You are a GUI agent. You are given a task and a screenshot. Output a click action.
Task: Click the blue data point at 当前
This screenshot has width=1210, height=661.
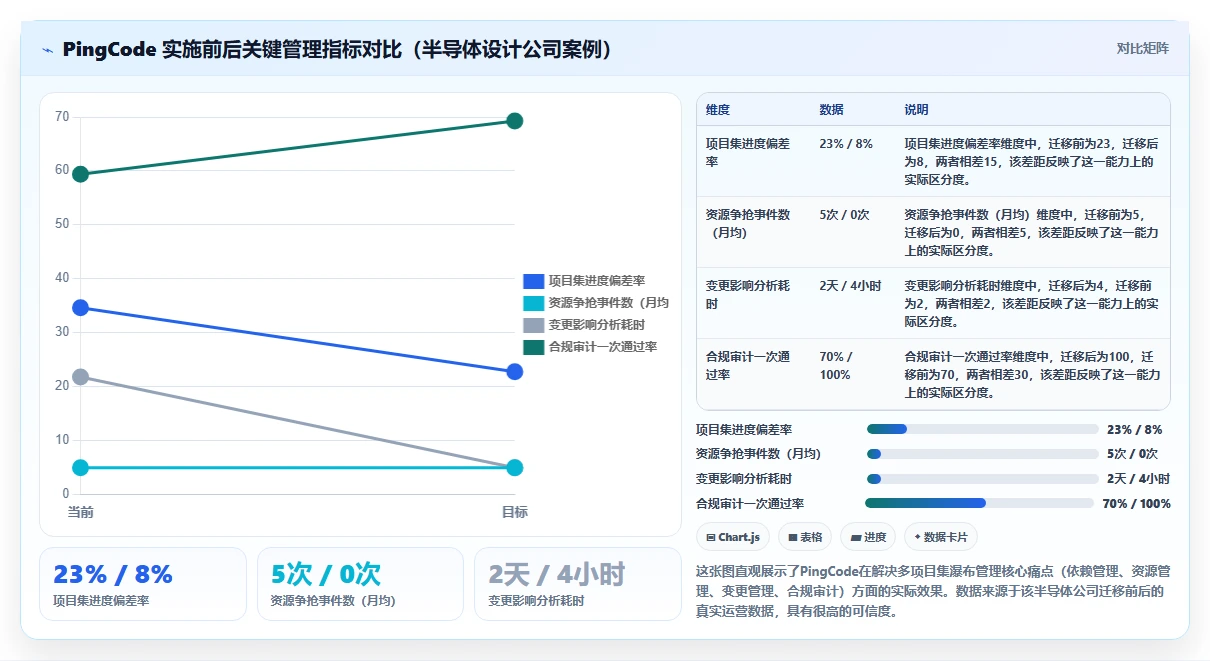[x=81, y=308]
